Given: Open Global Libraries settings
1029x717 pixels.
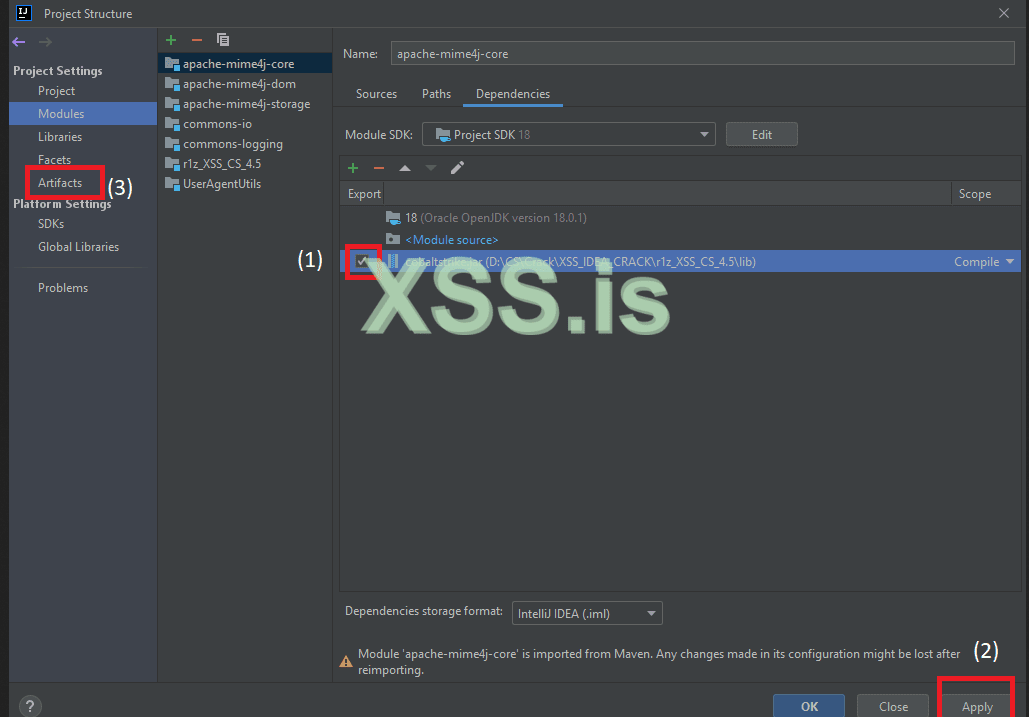Looking at the screenshot, I should 78,247.
